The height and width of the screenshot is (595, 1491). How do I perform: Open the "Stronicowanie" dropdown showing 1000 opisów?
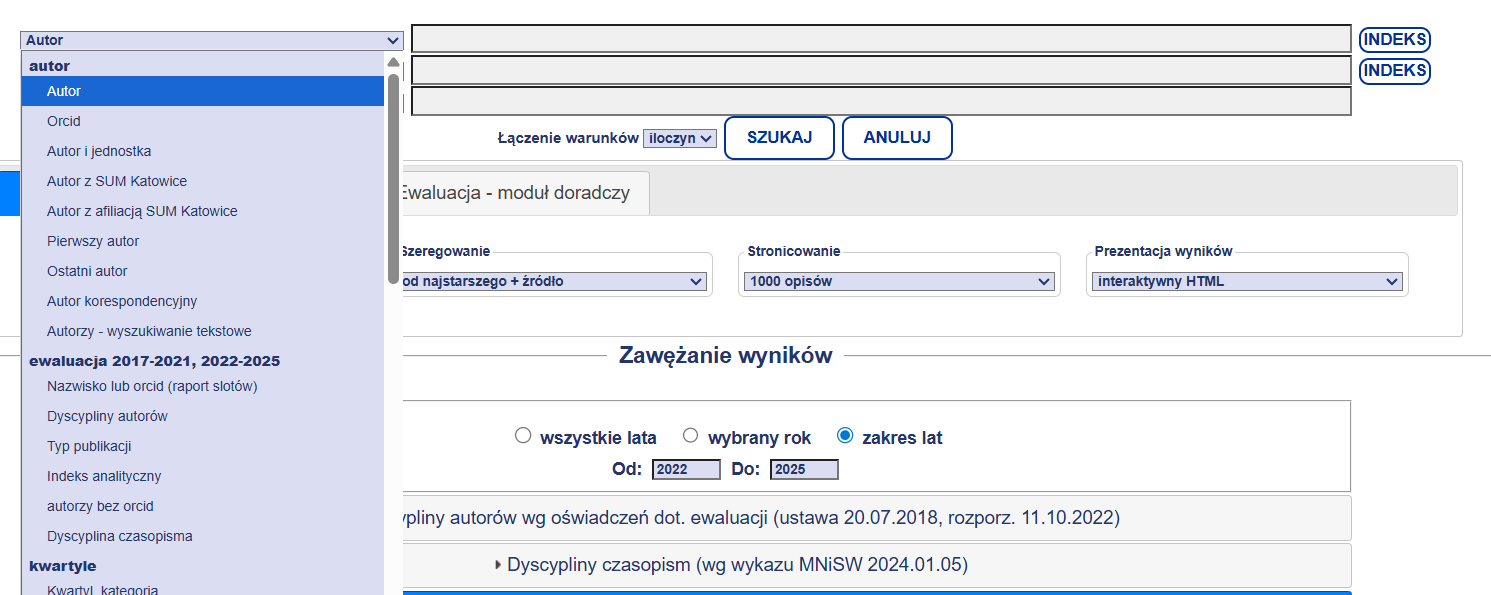click(898, 281)
